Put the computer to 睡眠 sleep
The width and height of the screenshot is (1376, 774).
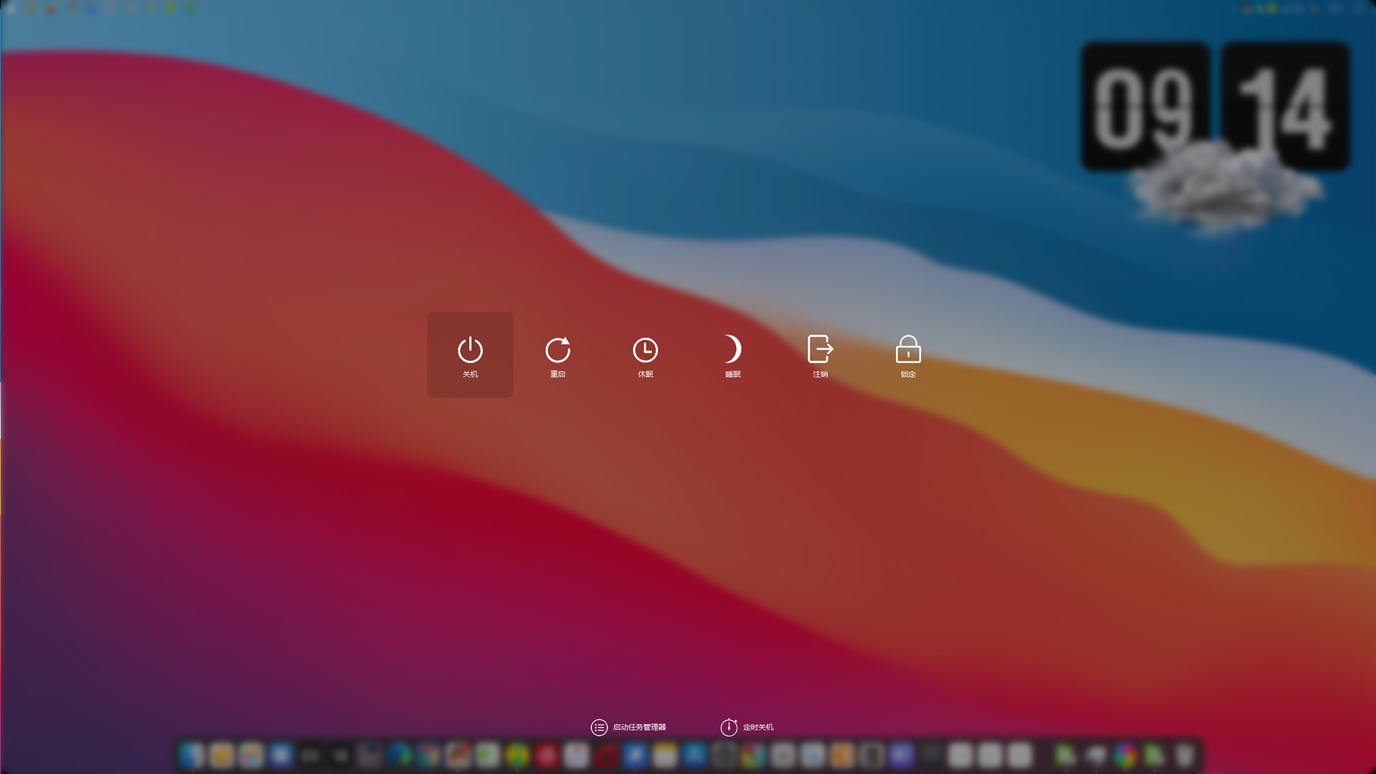(x=733, y=354)
